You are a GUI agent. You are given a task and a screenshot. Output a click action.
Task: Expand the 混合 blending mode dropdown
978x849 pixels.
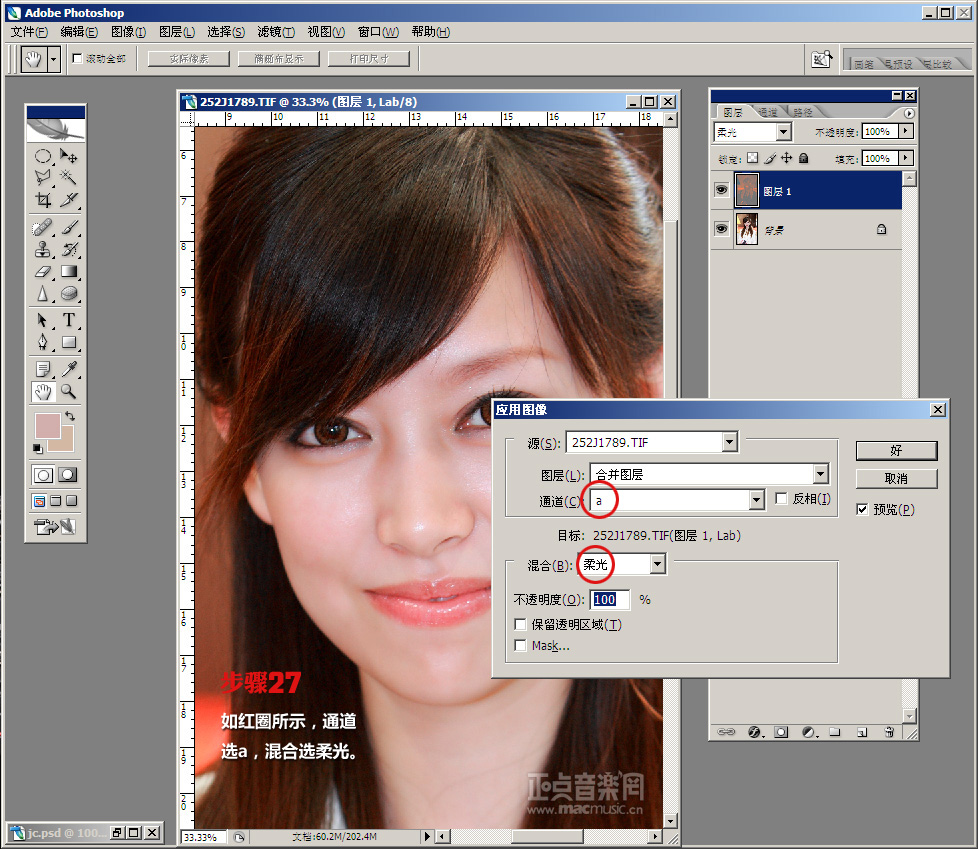coord(657,565)
